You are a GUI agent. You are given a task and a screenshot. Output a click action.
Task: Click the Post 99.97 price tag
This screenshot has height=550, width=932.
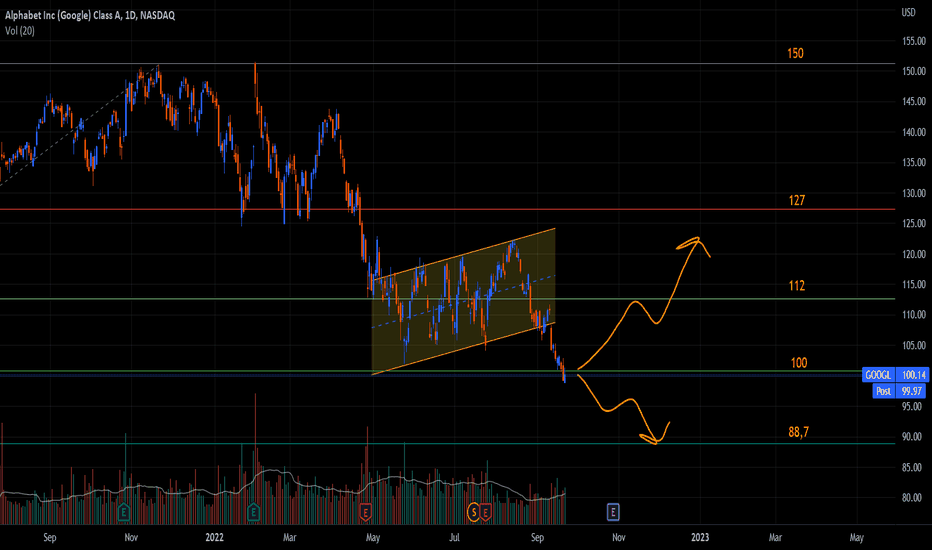(900, 391)
